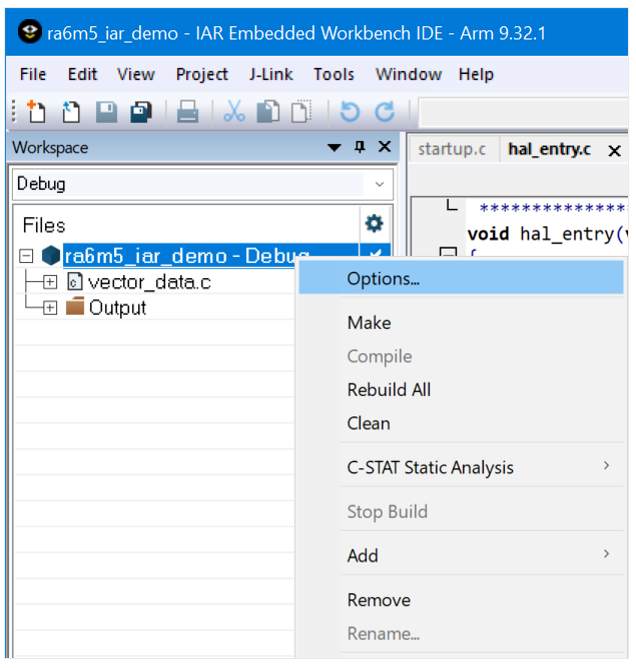Viewport: 636px width, 668px height.
Task: Click the New Document toolbar icon
Action: [x=36, y=112]
